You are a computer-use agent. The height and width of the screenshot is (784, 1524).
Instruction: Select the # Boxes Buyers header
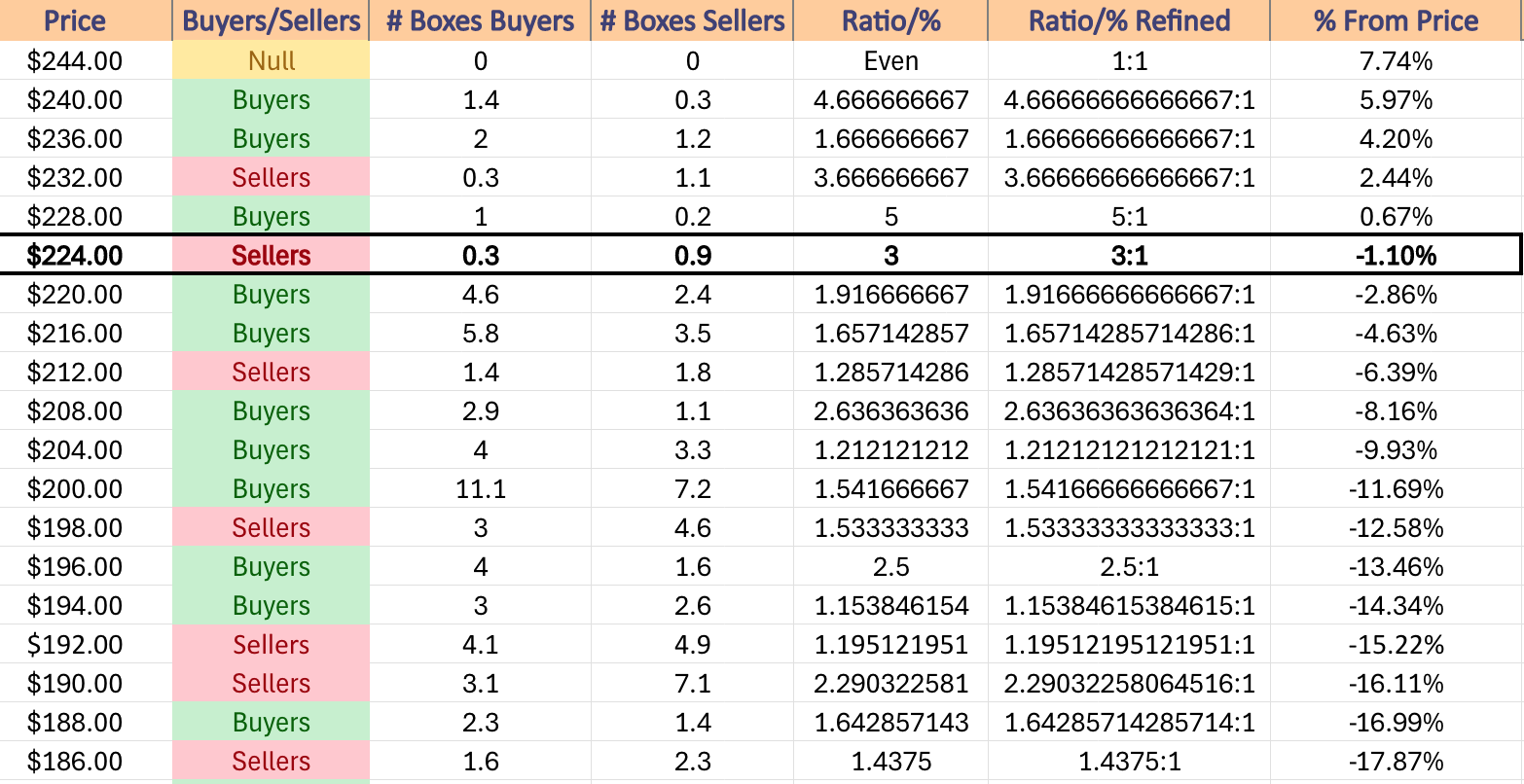coord(480,20)
